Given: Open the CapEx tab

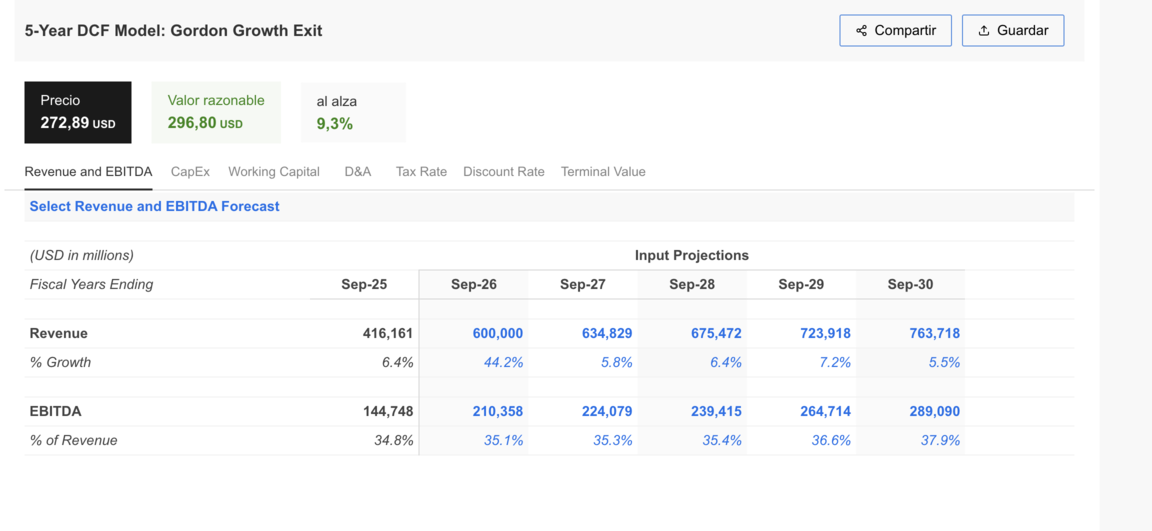Looking at the screenshot, I should [190, 172].
